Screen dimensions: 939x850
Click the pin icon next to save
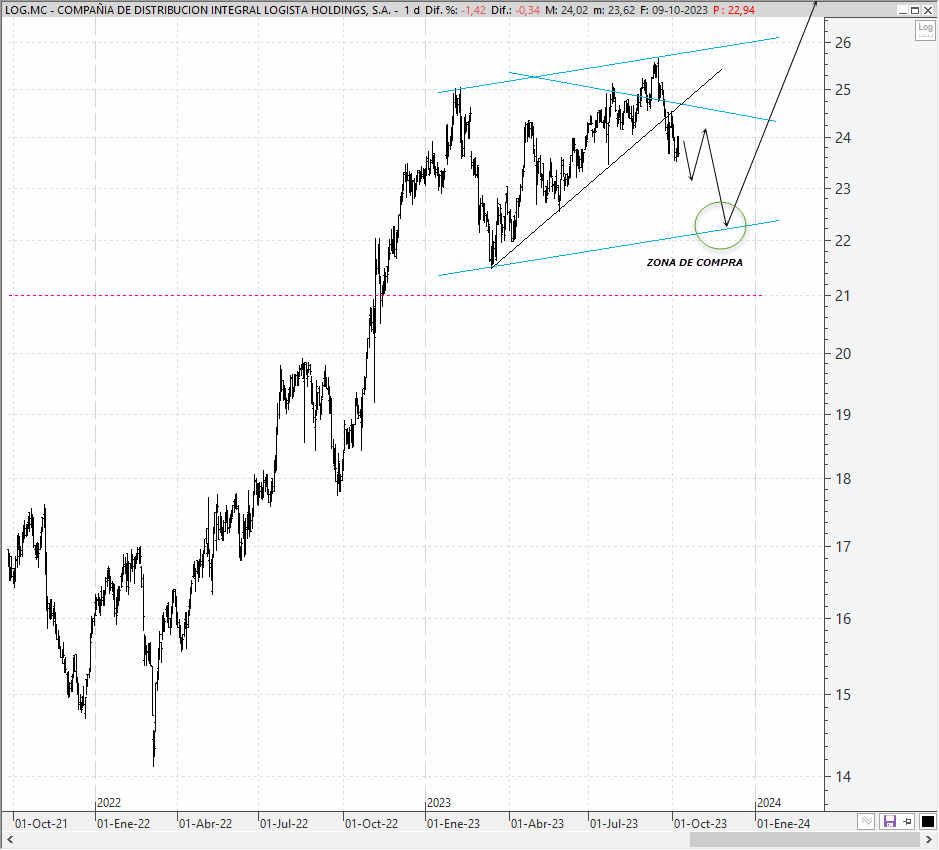tap(908, 821)
